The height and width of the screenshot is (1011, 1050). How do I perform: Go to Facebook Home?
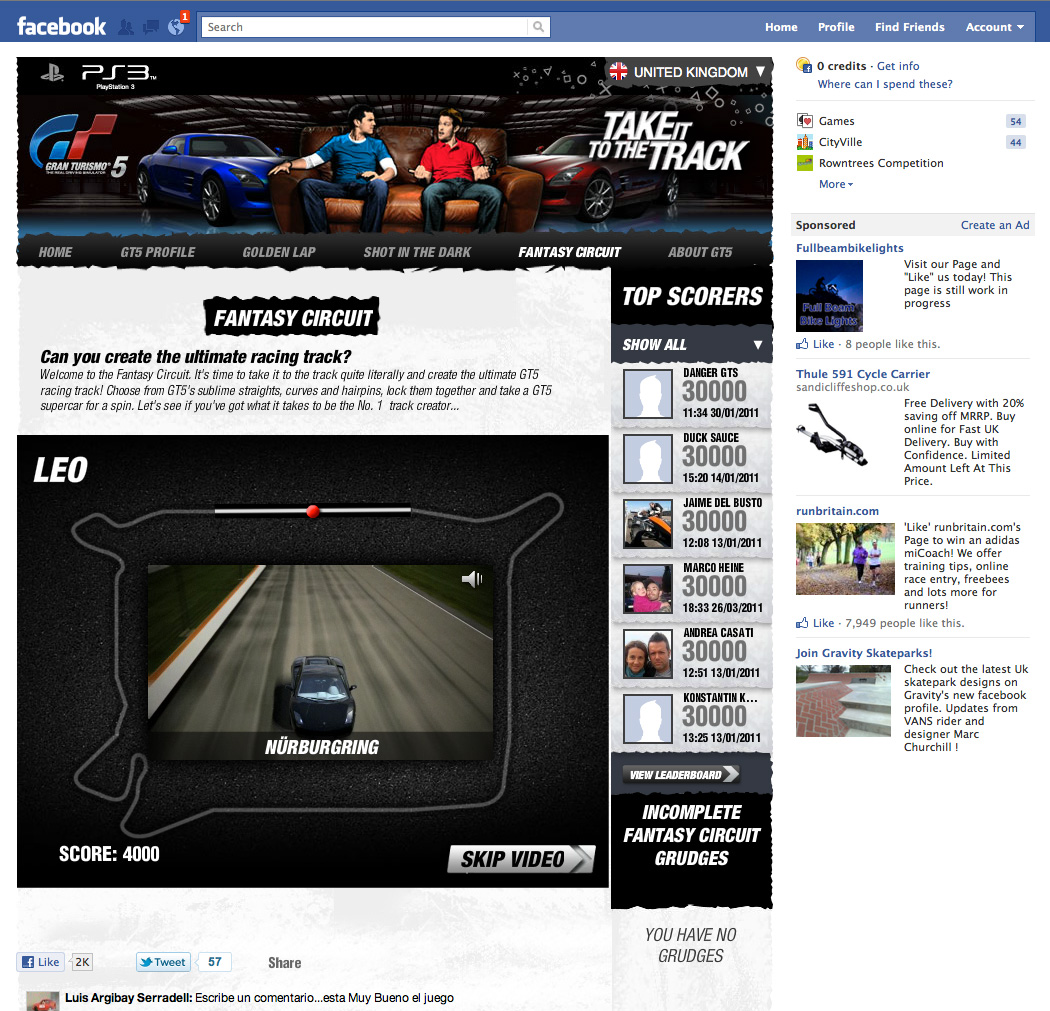(781, 27)
